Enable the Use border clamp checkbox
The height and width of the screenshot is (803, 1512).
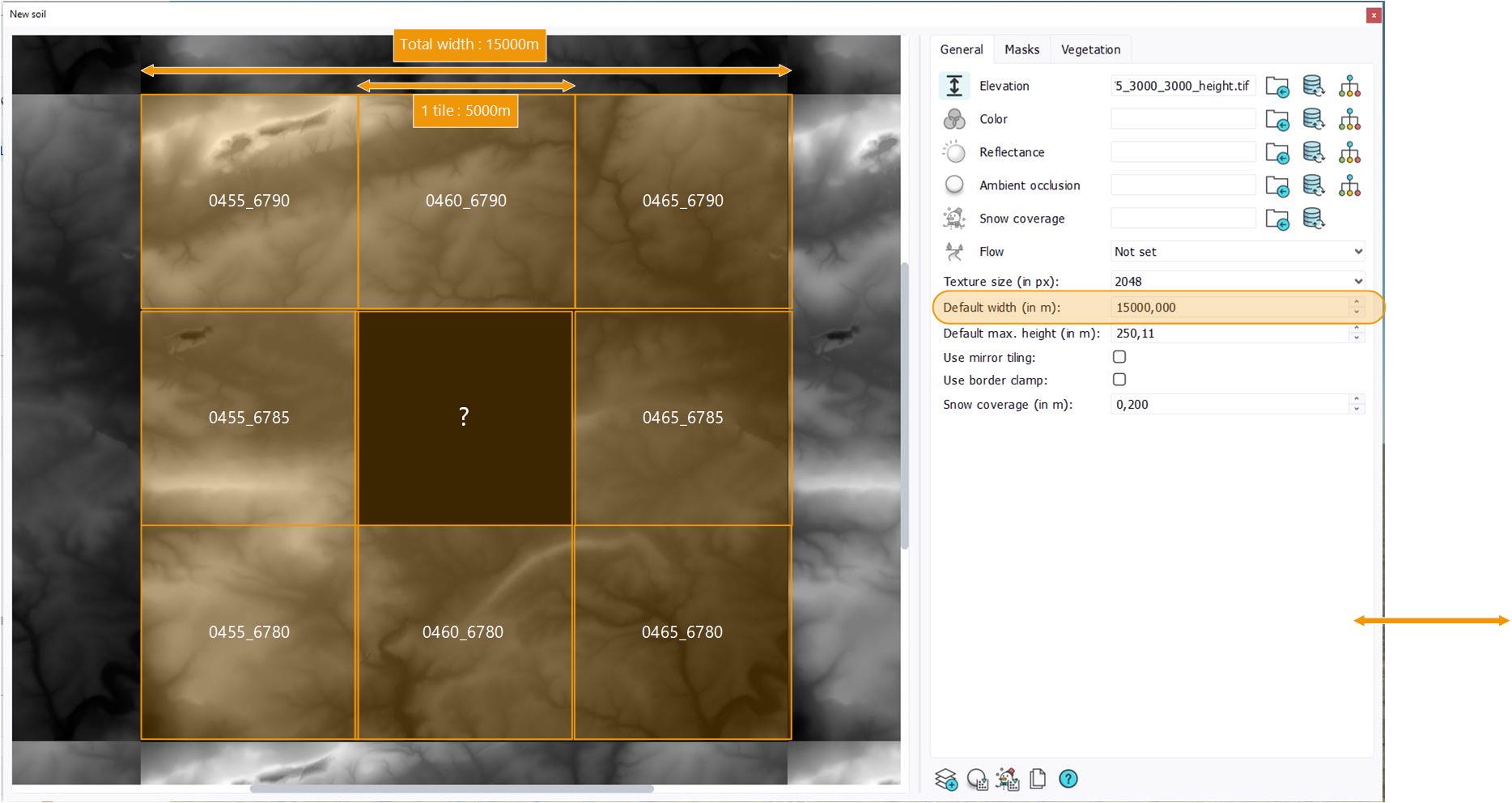pos(1119,380)
